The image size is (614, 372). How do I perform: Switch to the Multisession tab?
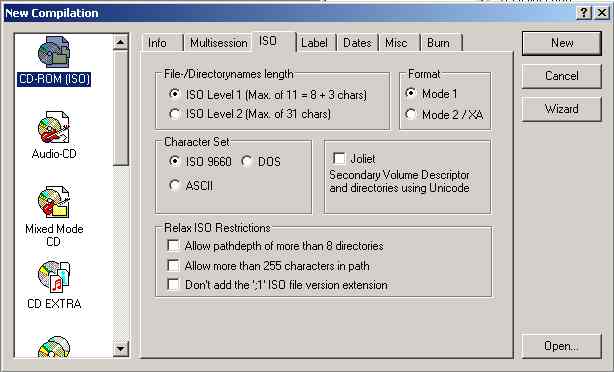click(x=219, y=43)
